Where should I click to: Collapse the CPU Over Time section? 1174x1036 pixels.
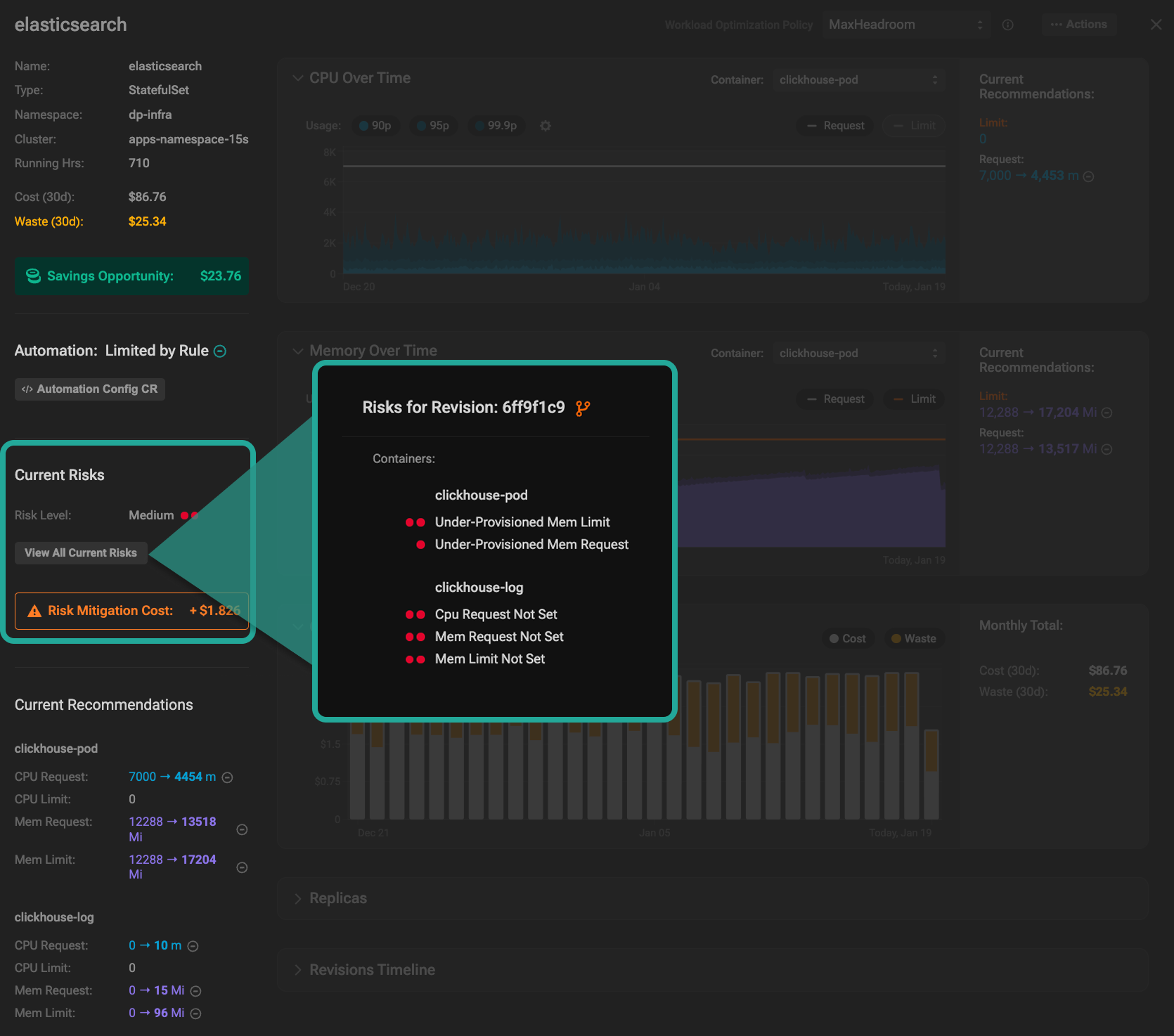coord(298,78)
